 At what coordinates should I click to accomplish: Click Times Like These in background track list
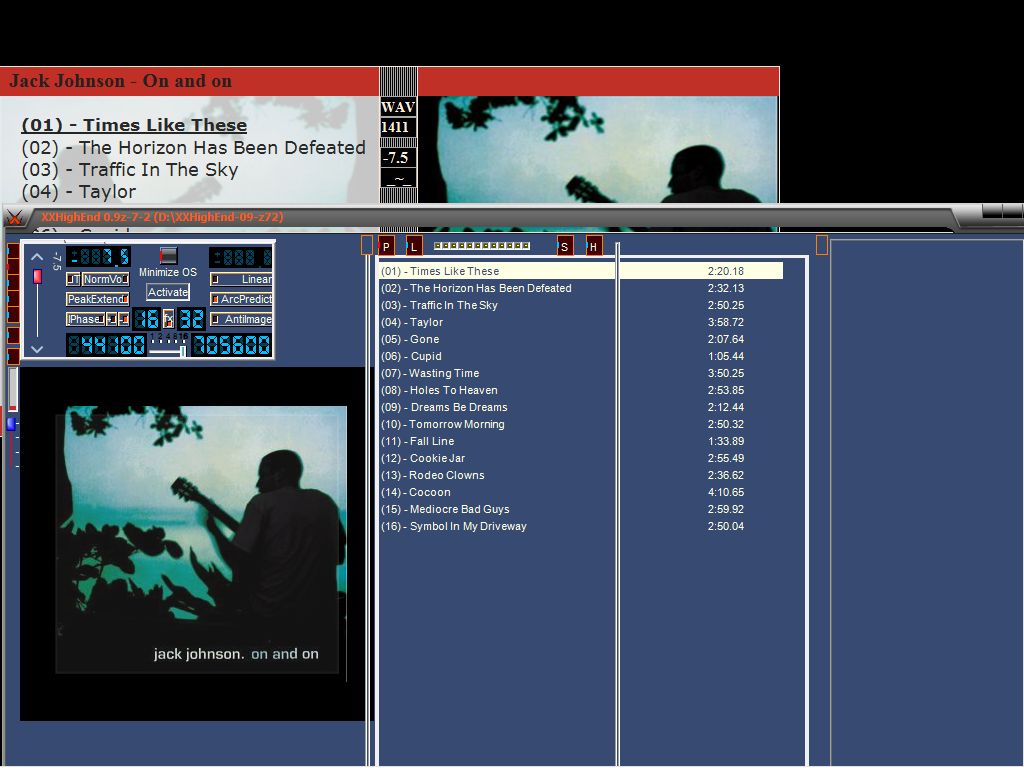[134, 125]
